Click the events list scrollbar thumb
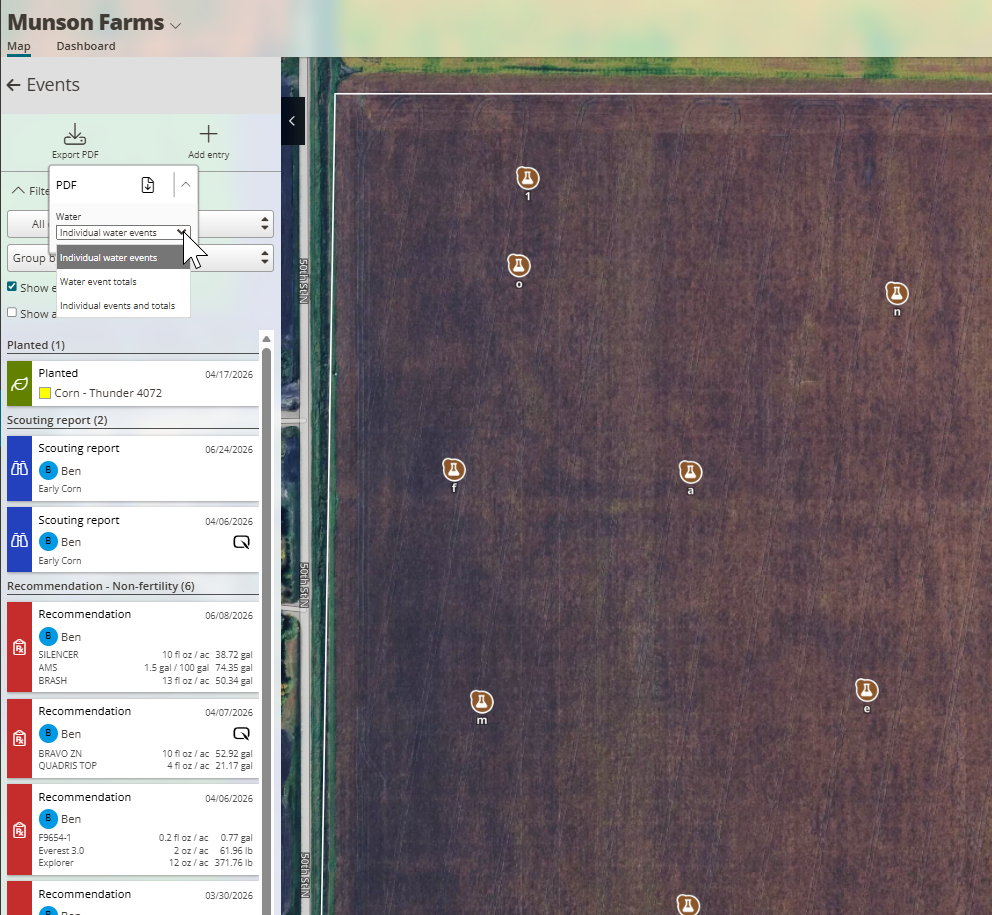This screenshot has width=992, height=915. point(266,631)
